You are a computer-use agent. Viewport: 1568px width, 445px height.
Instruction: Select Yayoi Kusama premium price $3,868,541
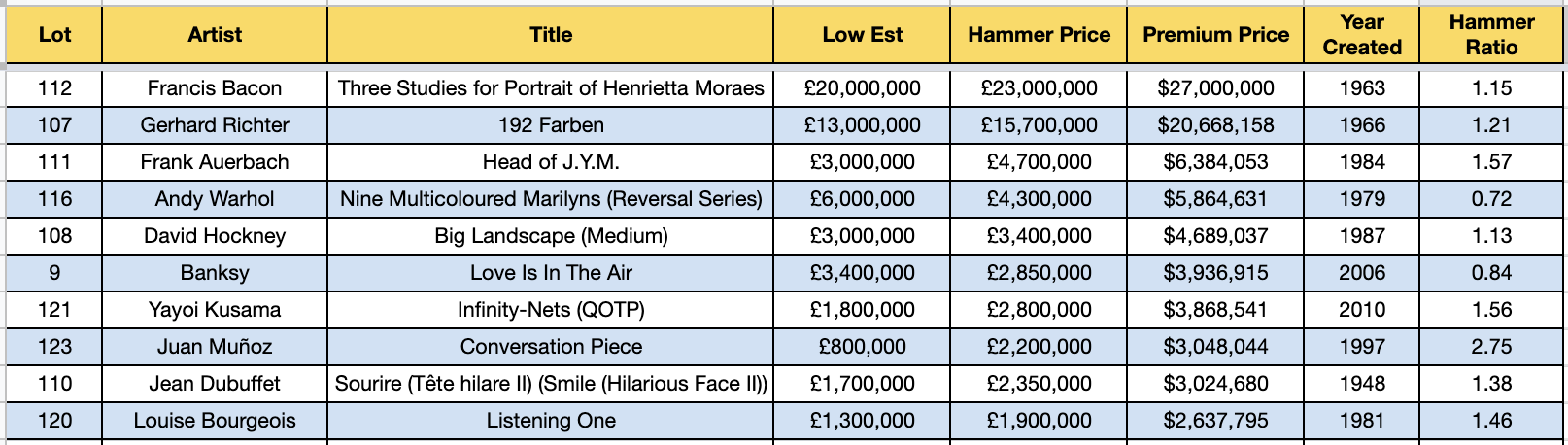coord(1215,310)
